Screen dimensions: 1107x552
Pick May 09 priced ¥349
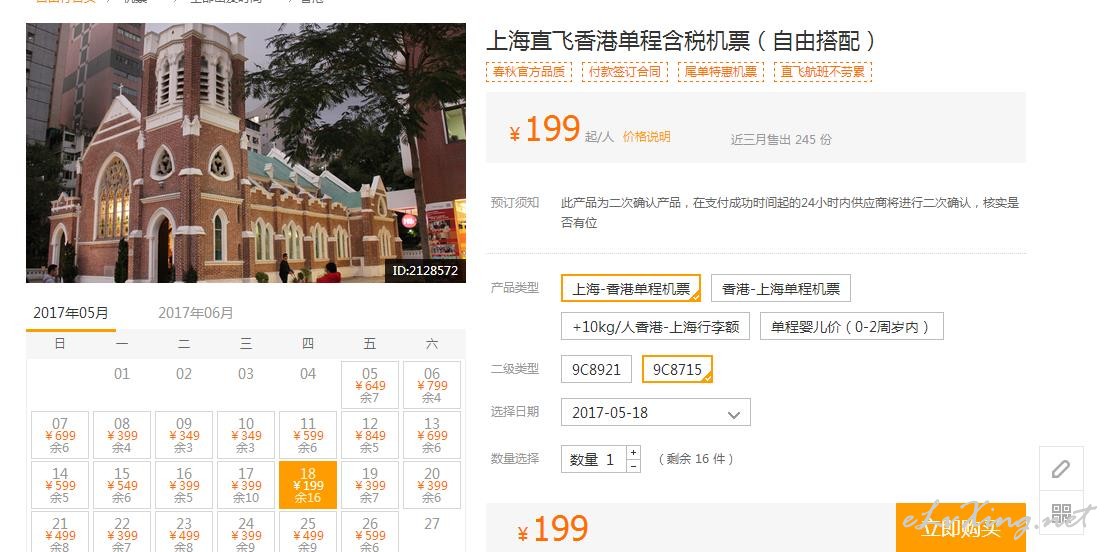click(184, 435)
